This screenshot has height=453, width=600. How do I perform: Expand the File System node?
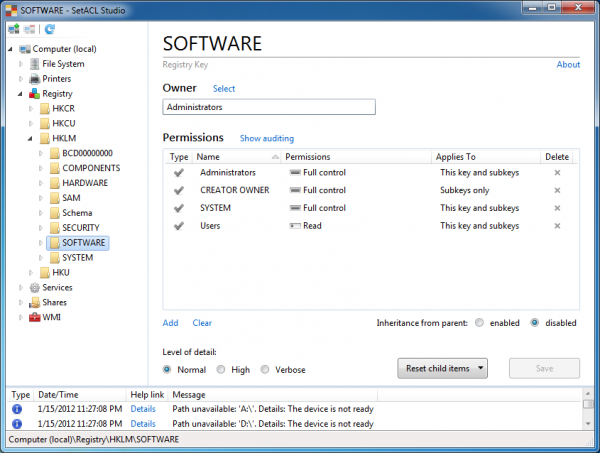tap(21, 64)
